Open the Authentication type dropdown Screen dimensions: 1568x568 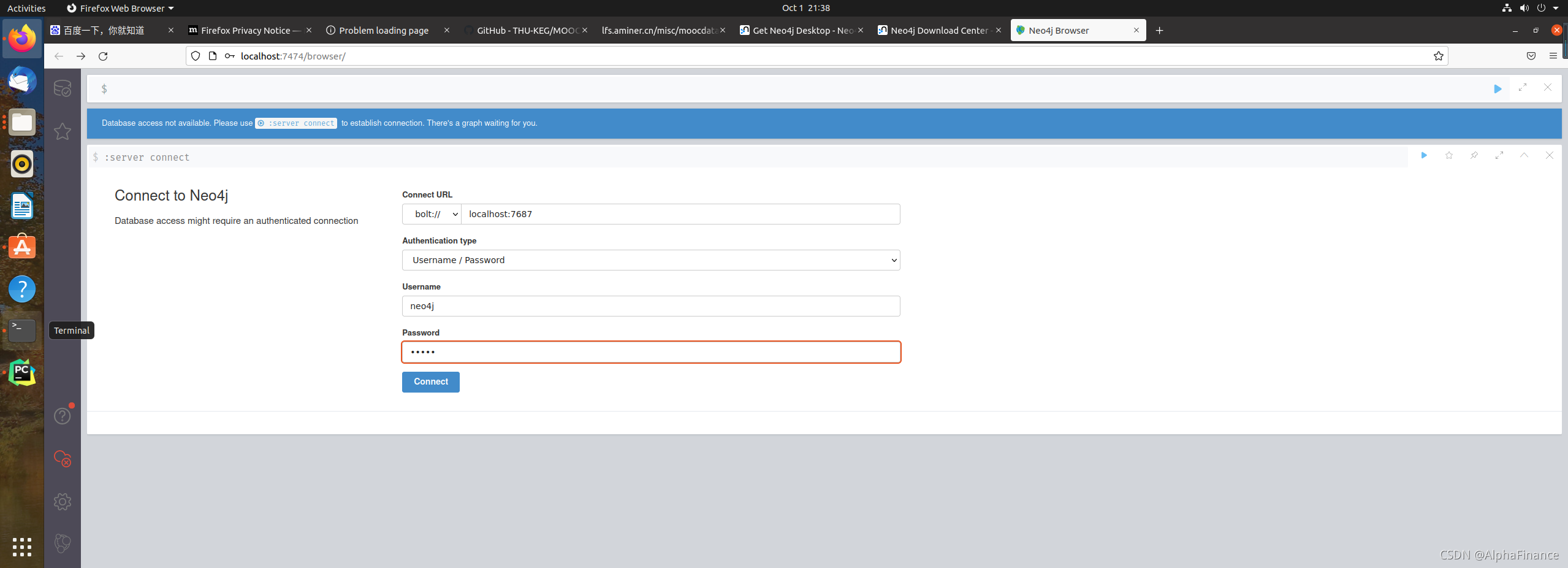pyautogui.click(x=651, y=260)
